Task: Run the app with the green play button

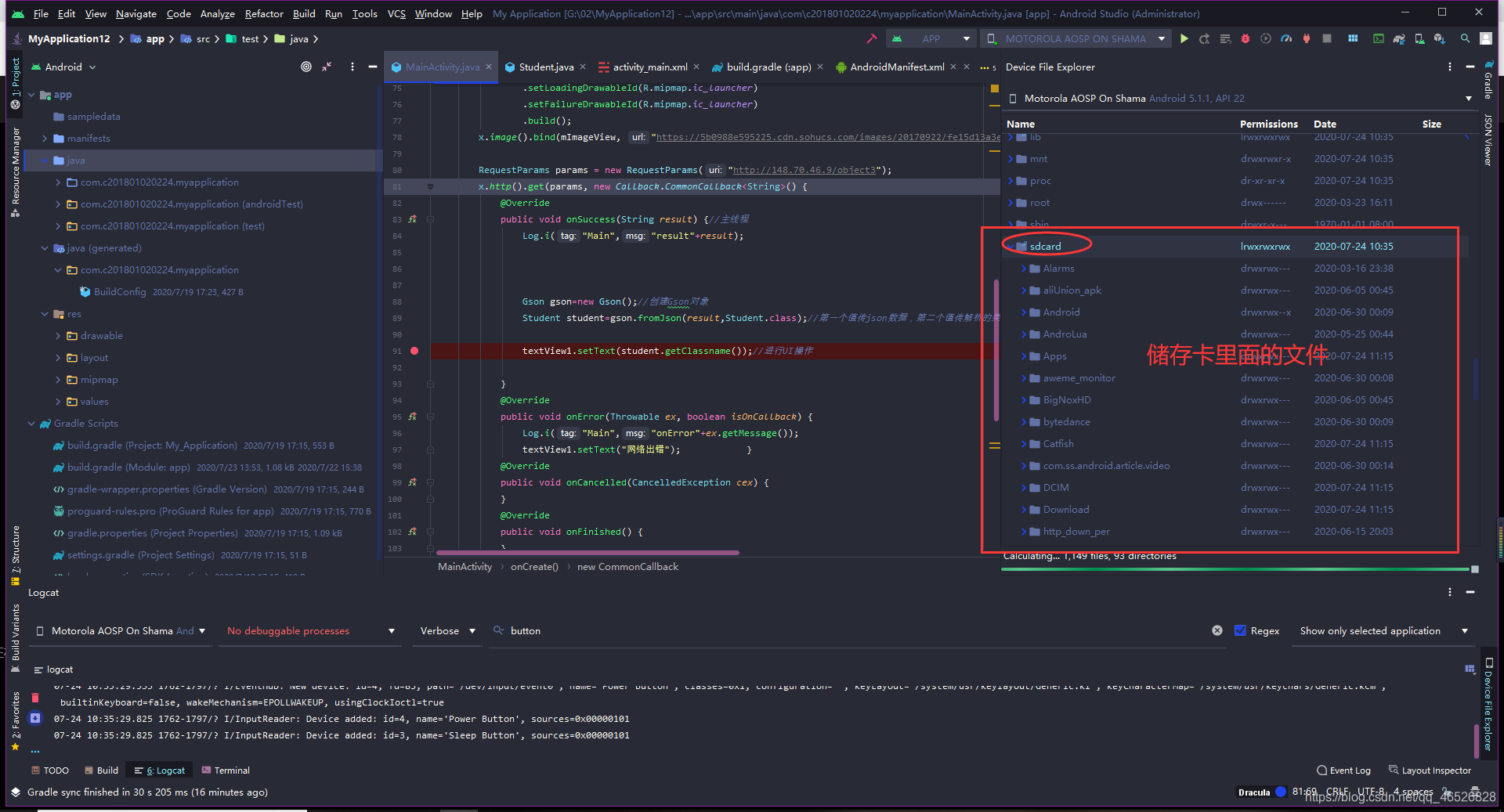Action: pyautogui.click(x=1184, y=38)
